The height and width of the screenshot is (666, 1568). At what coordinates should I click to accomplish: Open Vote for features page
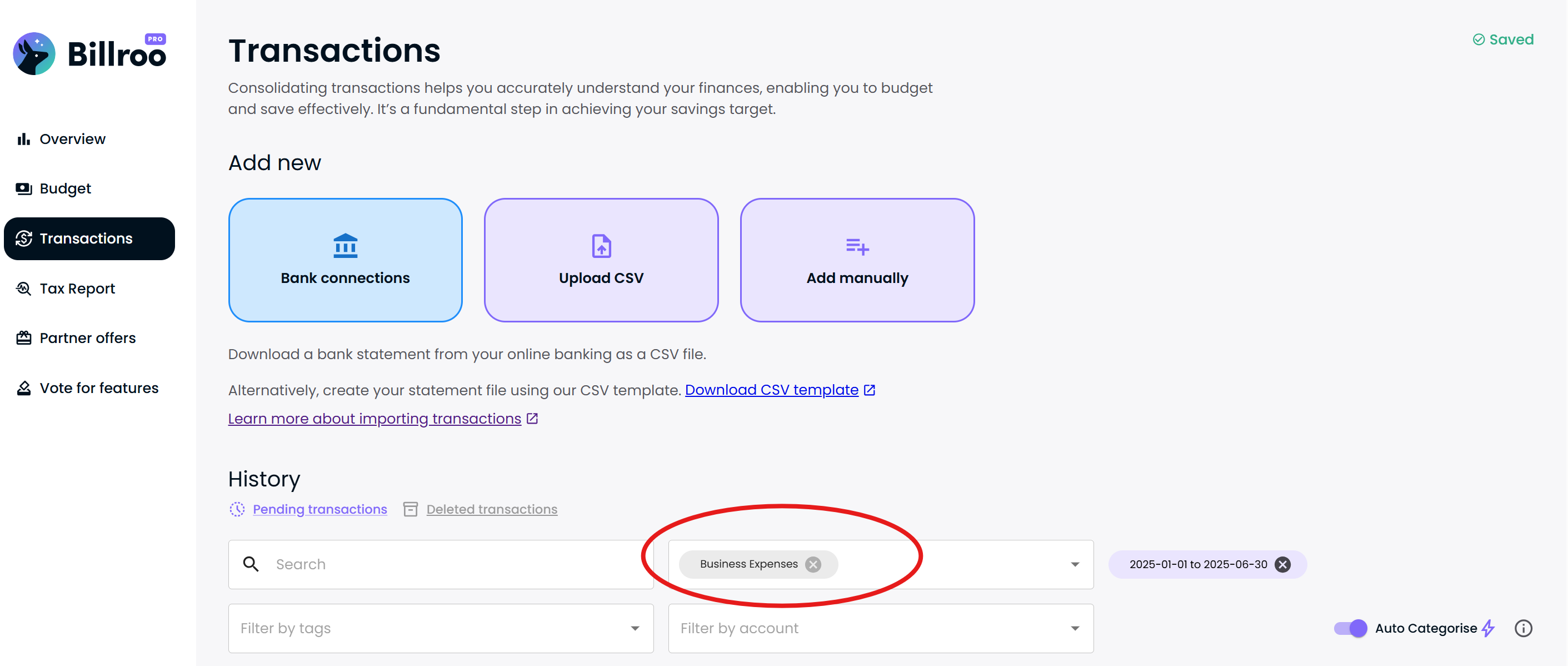click(89, 388)
